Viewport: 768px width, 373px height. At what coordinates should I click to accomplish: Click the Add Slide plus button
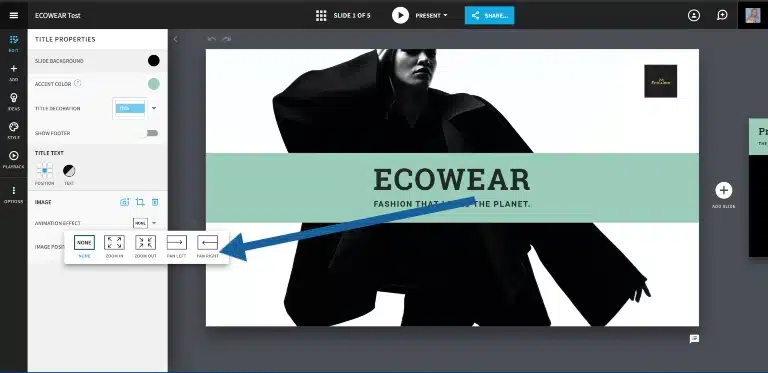(x=723, y=190)
